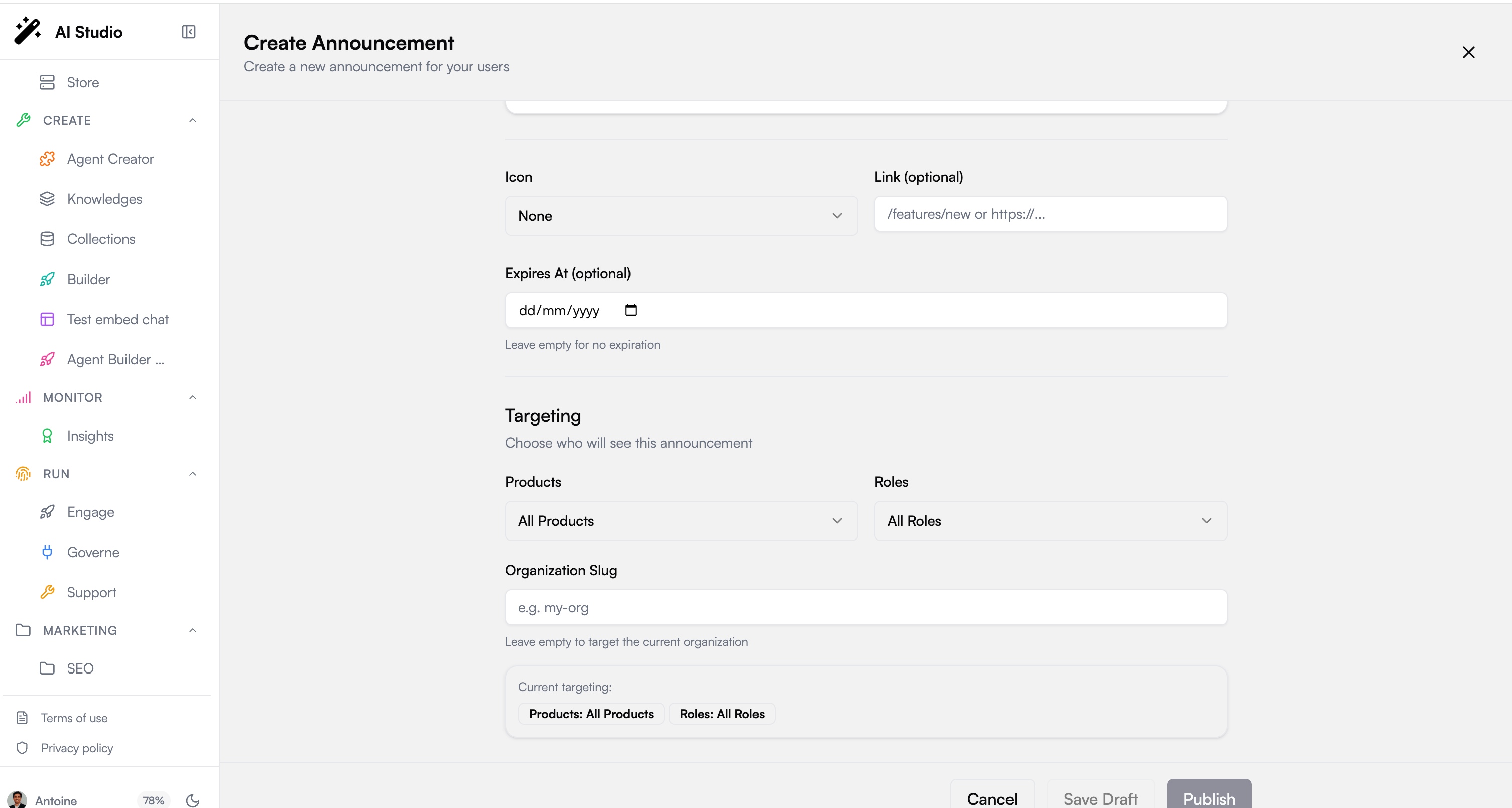Click the Collections database icon

tap(47, 239)
